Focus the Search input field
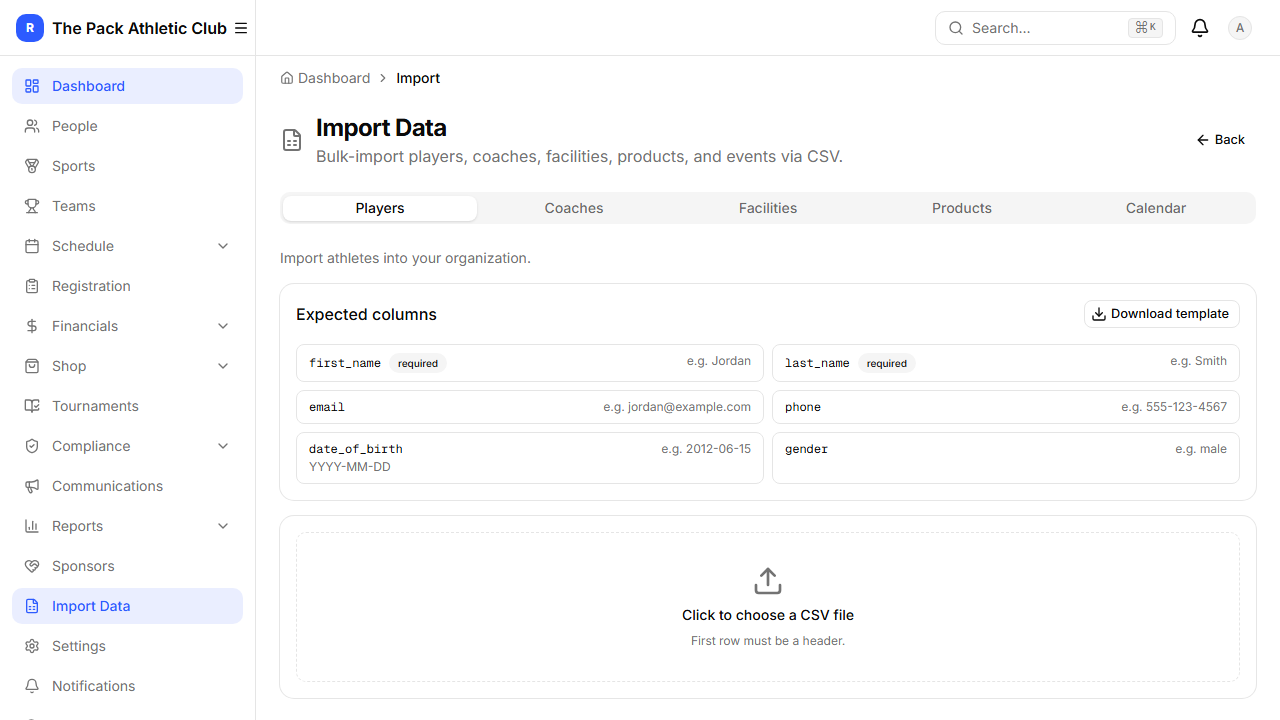Screen dimensions: 1280x720 pos(1055,28)
